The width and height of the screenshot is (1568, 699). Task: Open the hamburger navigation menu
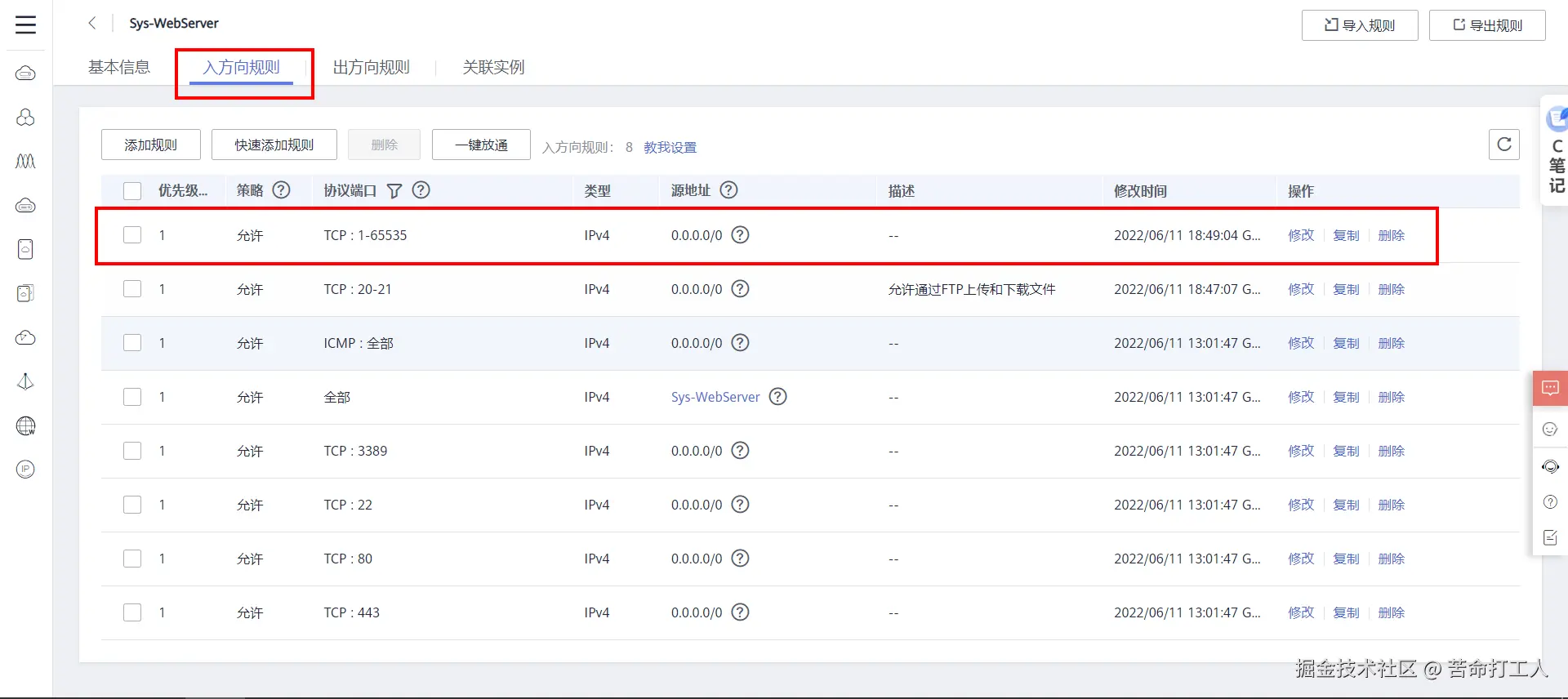click(26, 24)
